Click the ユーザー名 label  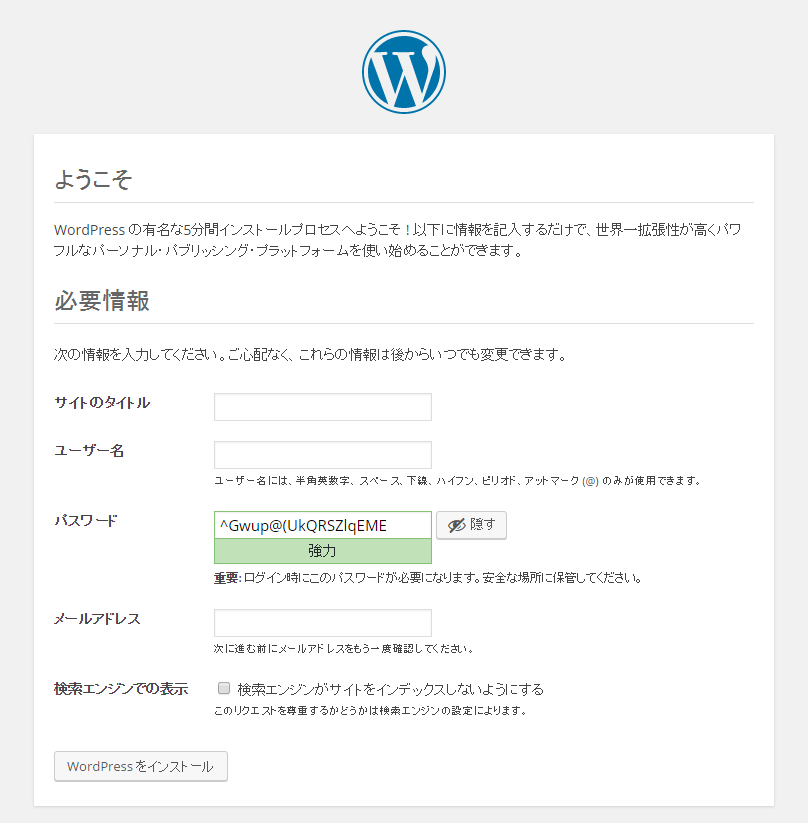pos(89,450)
